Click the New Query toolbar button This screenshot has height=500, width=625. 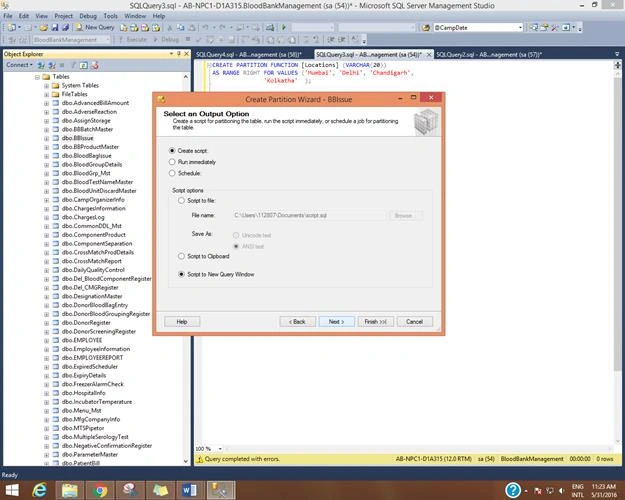coord(95,28)
